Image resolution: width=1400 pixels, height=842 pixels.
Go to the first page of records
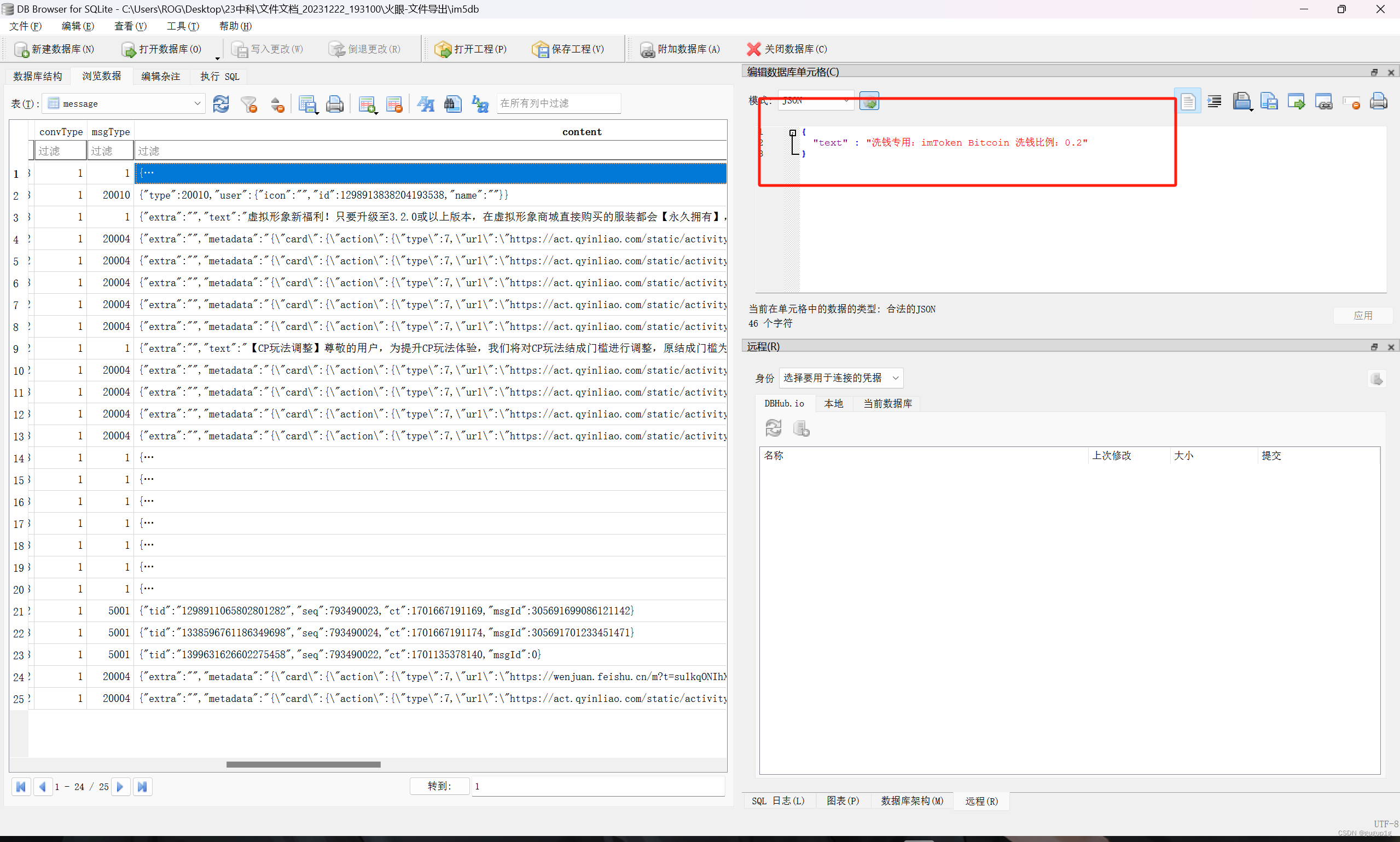pos(21,787)
